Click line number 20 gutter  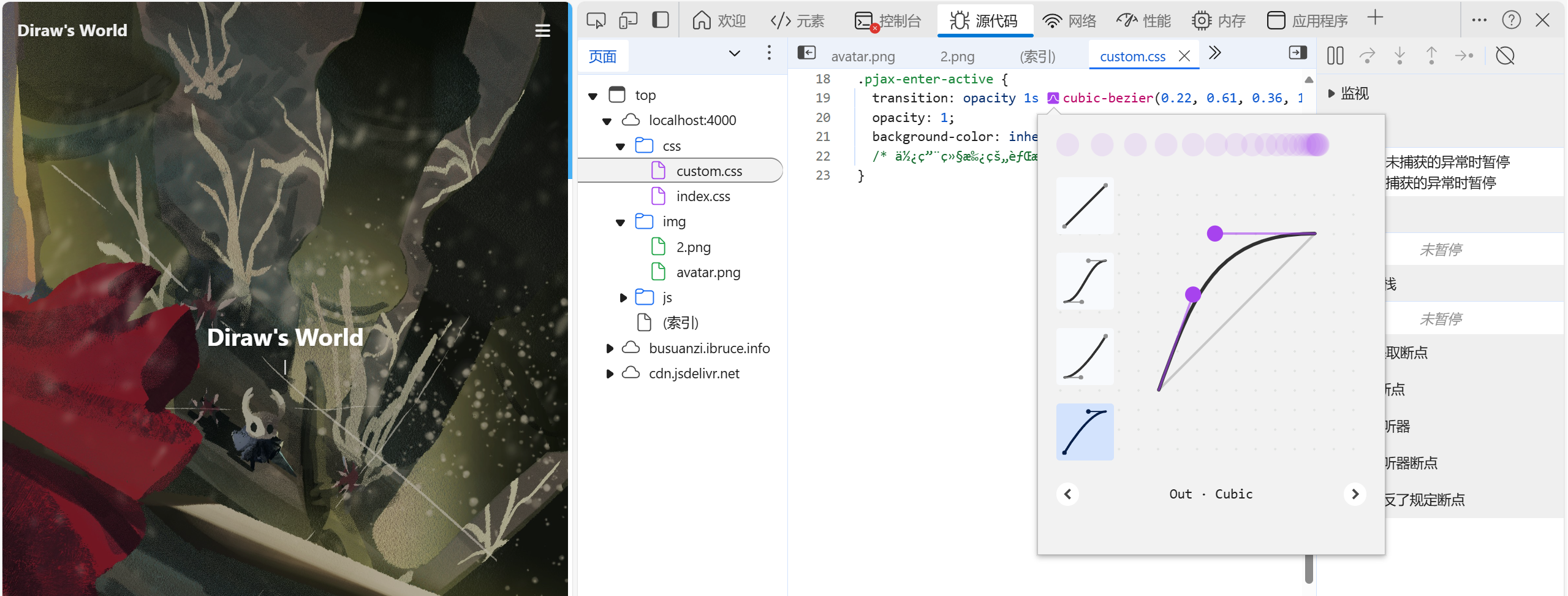(823, 118)
